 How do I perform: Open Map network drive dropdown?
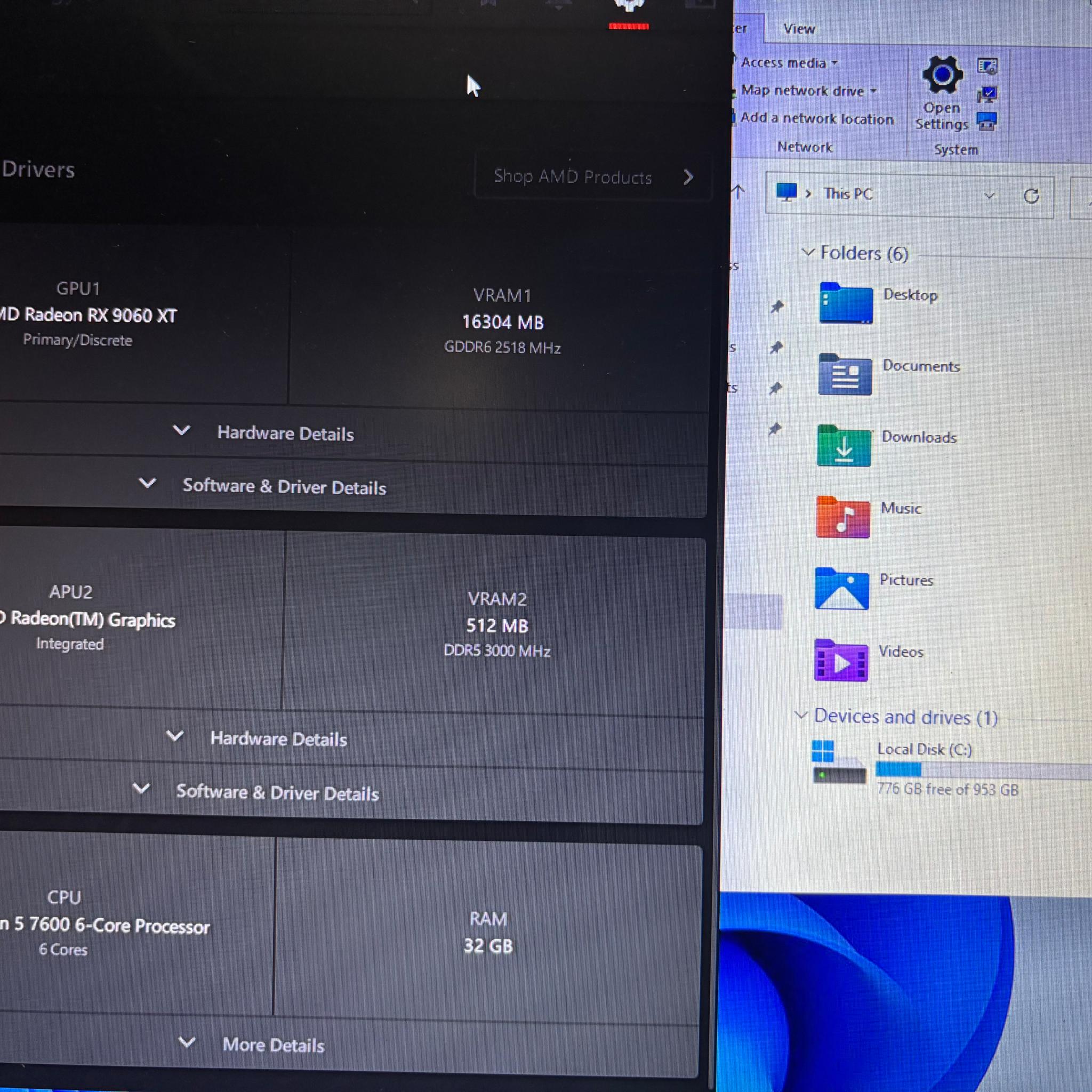tap(808, 91)
